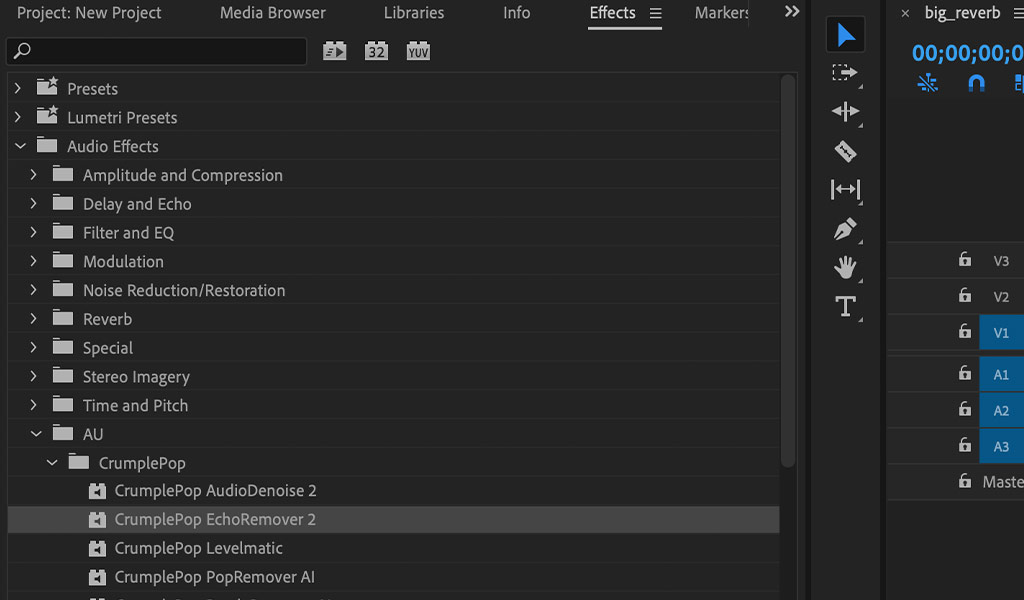Toggle track lock for A2
1024x600 pixels.
click(965, 409)
